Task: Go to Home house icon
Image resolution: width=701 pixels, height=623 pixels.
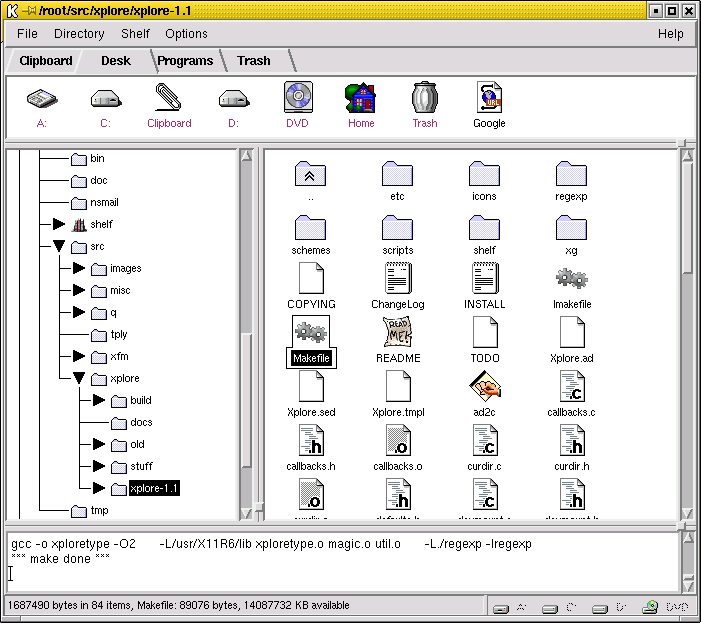Action: tap(361, 97)
